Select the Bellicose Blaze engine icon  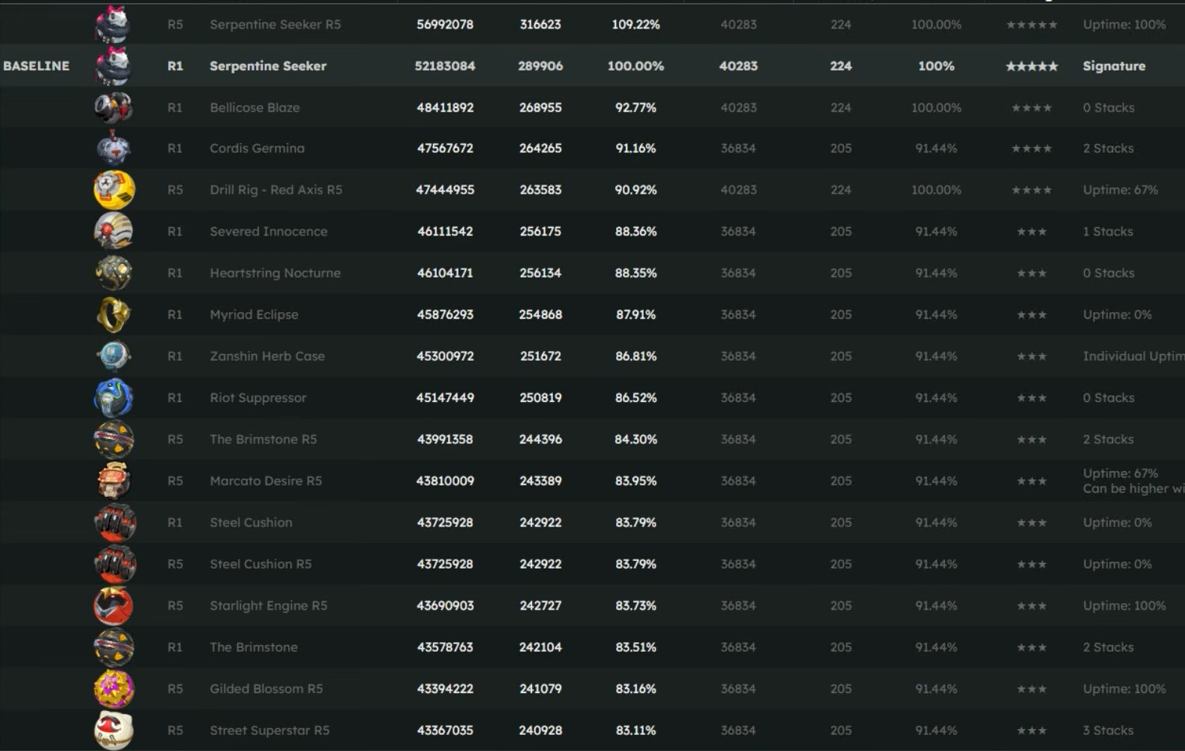coord(113,107)
